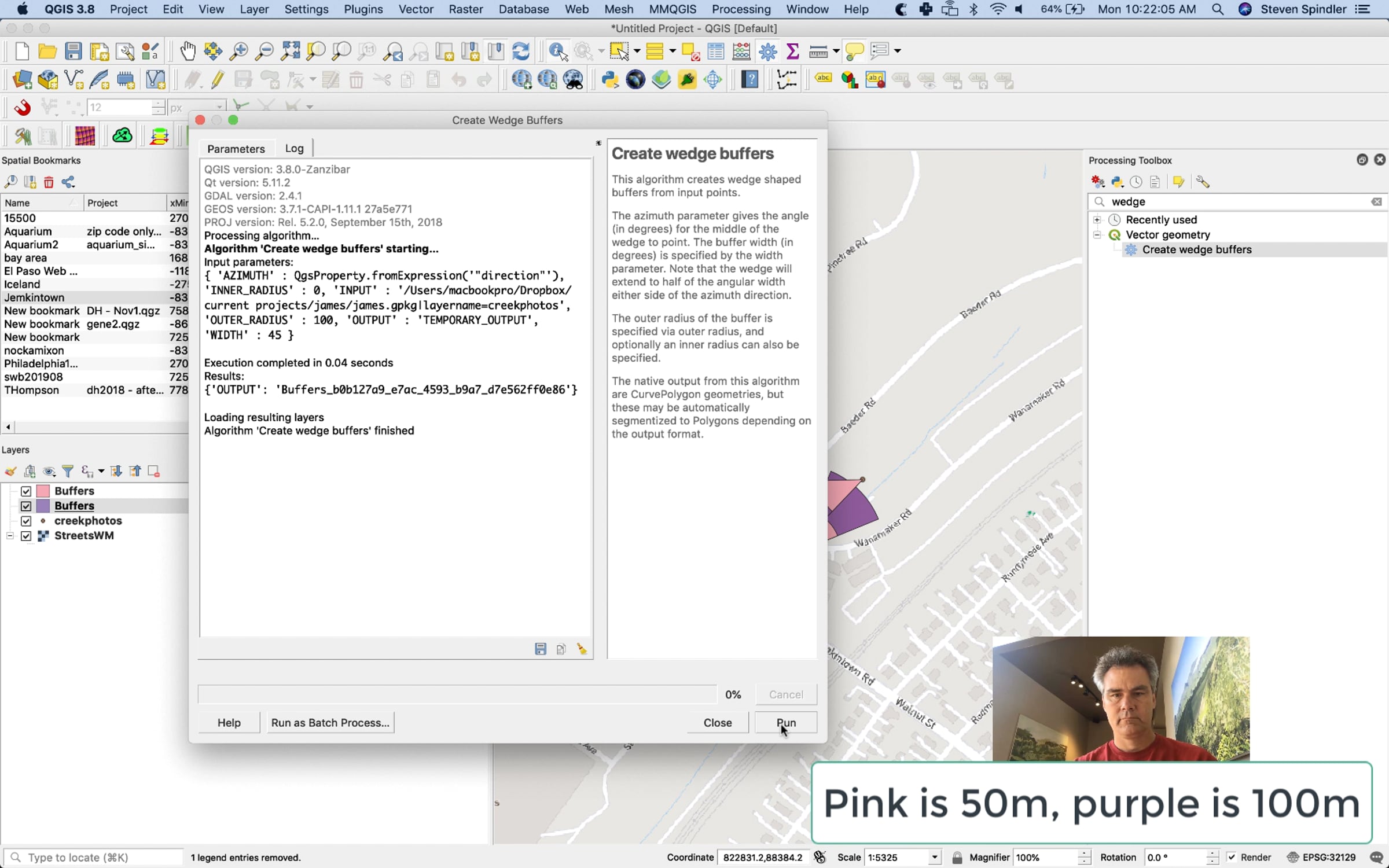Screen dimensions: 1389x868
Task: Click the algorithm progress bar
Action: pyautogui.click(x=457, y=694)
